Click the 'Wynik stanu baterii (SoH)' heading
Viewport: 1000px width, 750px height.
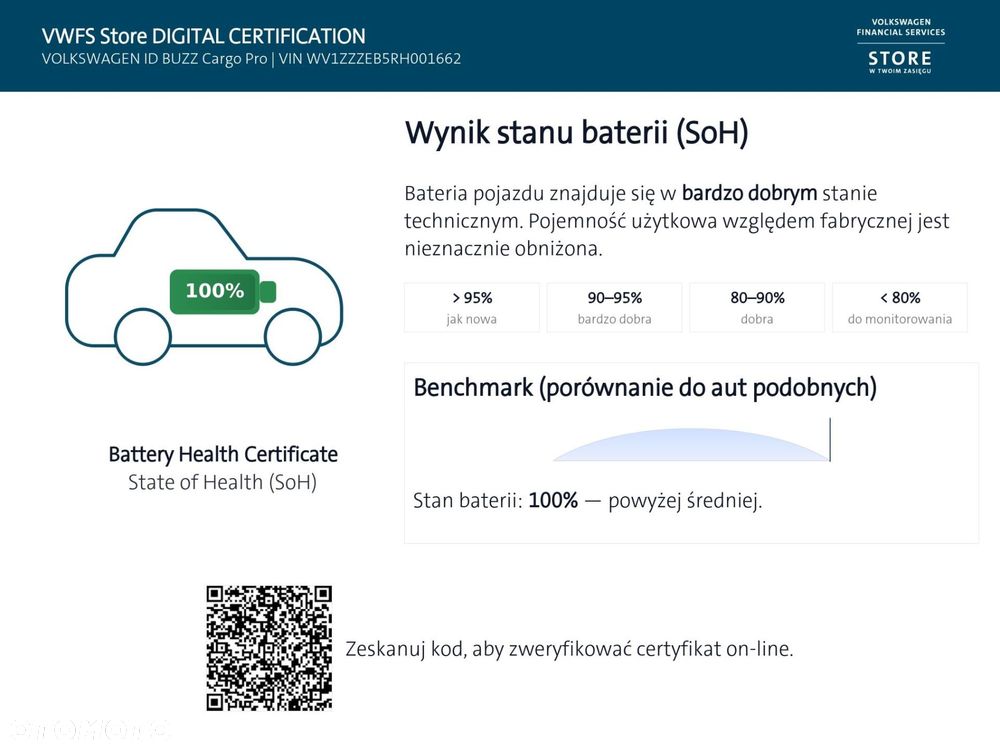(577, 133)
